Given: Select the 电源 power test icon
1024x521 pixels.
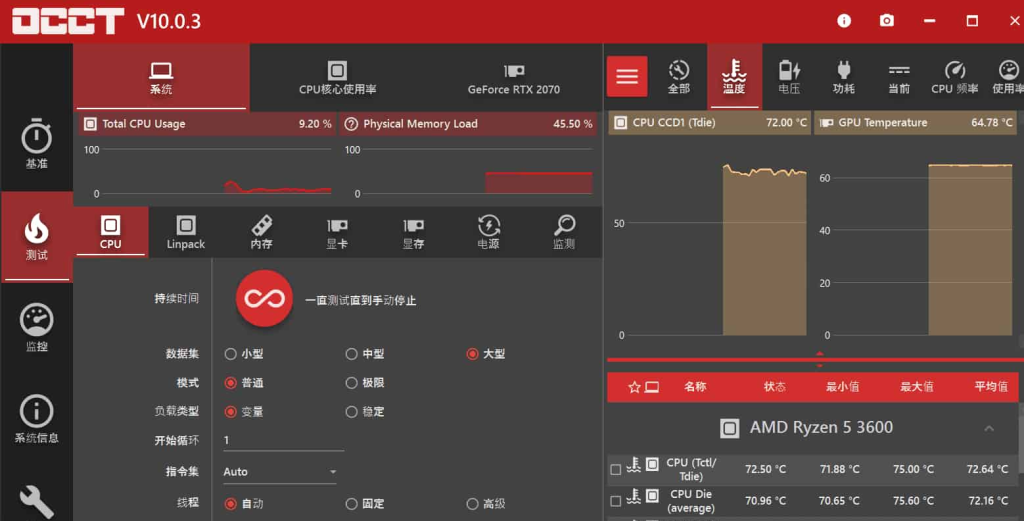Looking at the screenshot, I should tap(488, 232).
